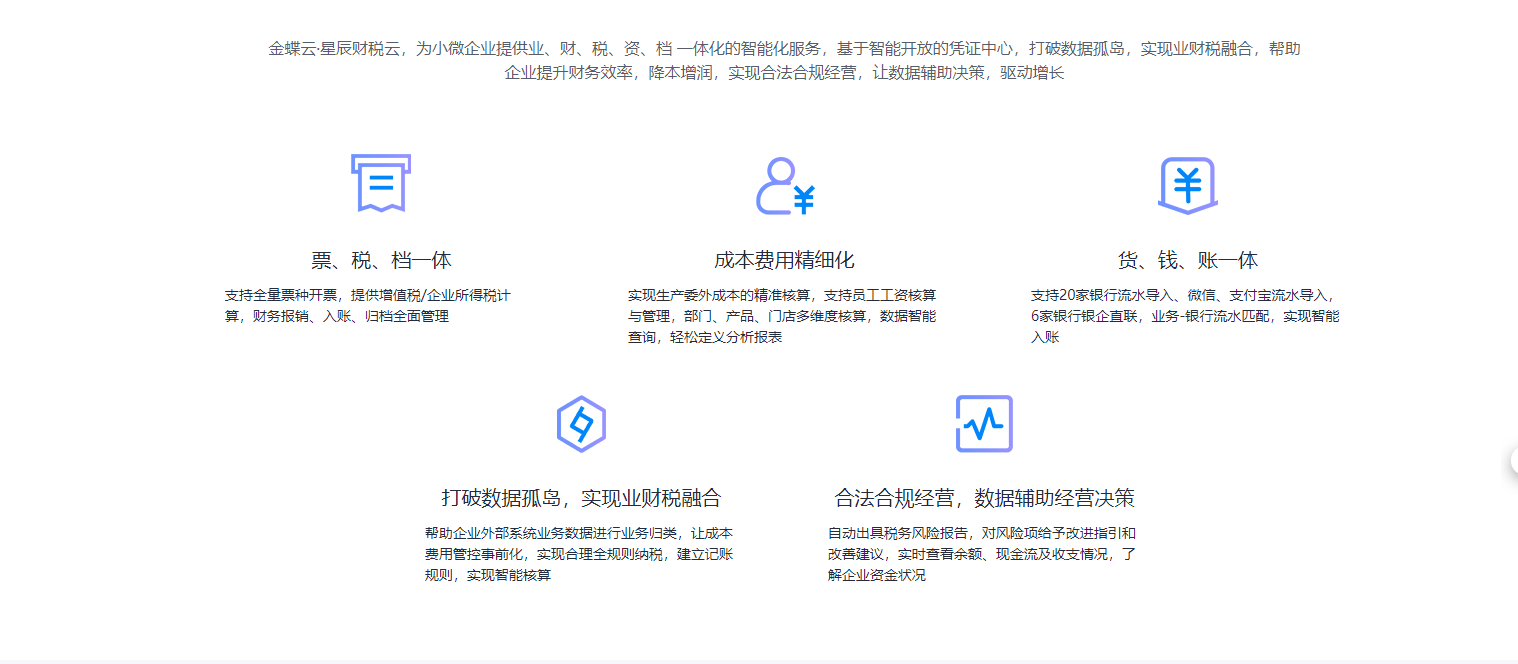Viewport: 1518px width, 664px height.
Task: Click intro line starting with 企业提升财务效率
Action: pos(784,73)
